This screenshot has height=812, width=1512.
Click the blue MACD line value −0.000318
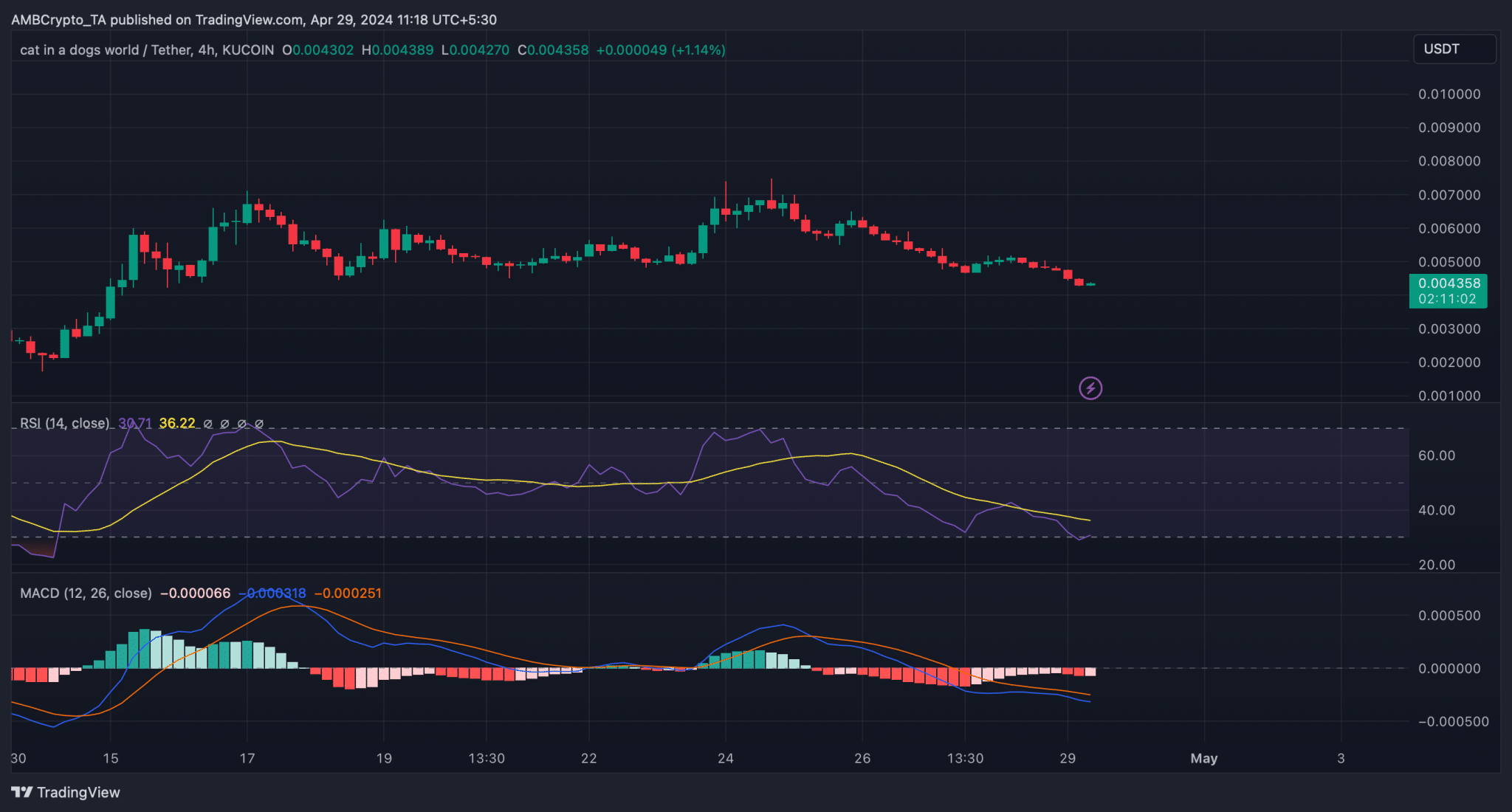coord(272,593)
